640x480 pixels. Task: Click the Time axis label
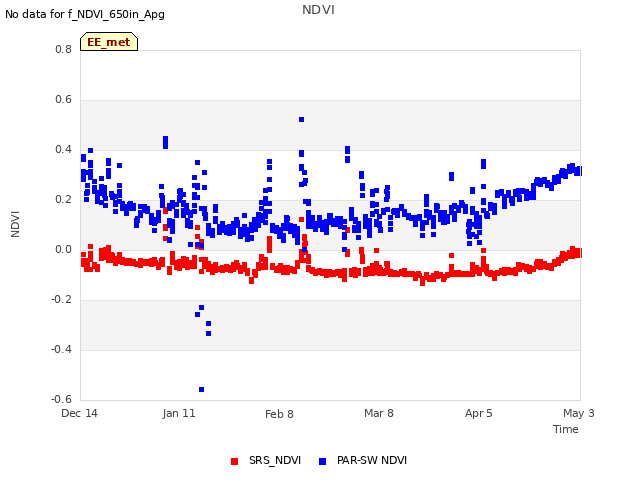click(x=565, y=429)
